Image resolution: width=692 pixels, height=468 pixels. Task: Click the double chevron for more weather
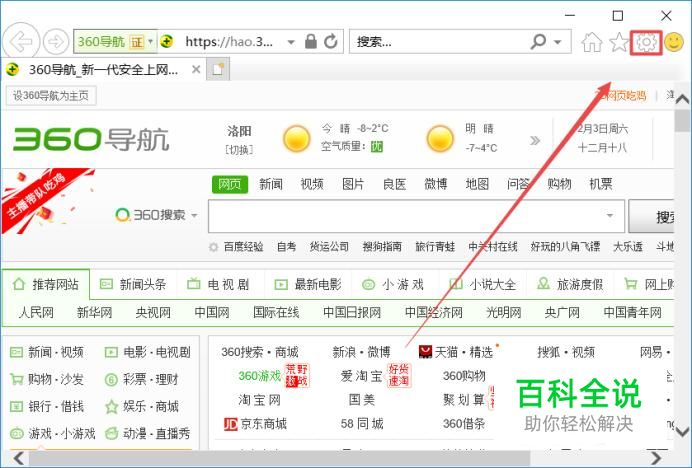pyautogui.click(x=535, y=140)
